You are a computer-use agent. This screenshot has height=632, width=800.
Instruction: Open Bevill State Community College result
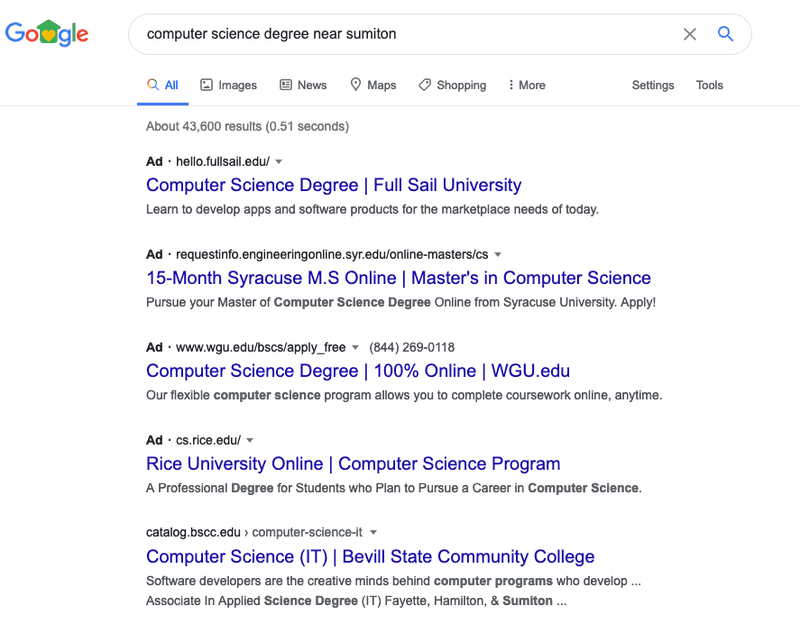point(370,557)
